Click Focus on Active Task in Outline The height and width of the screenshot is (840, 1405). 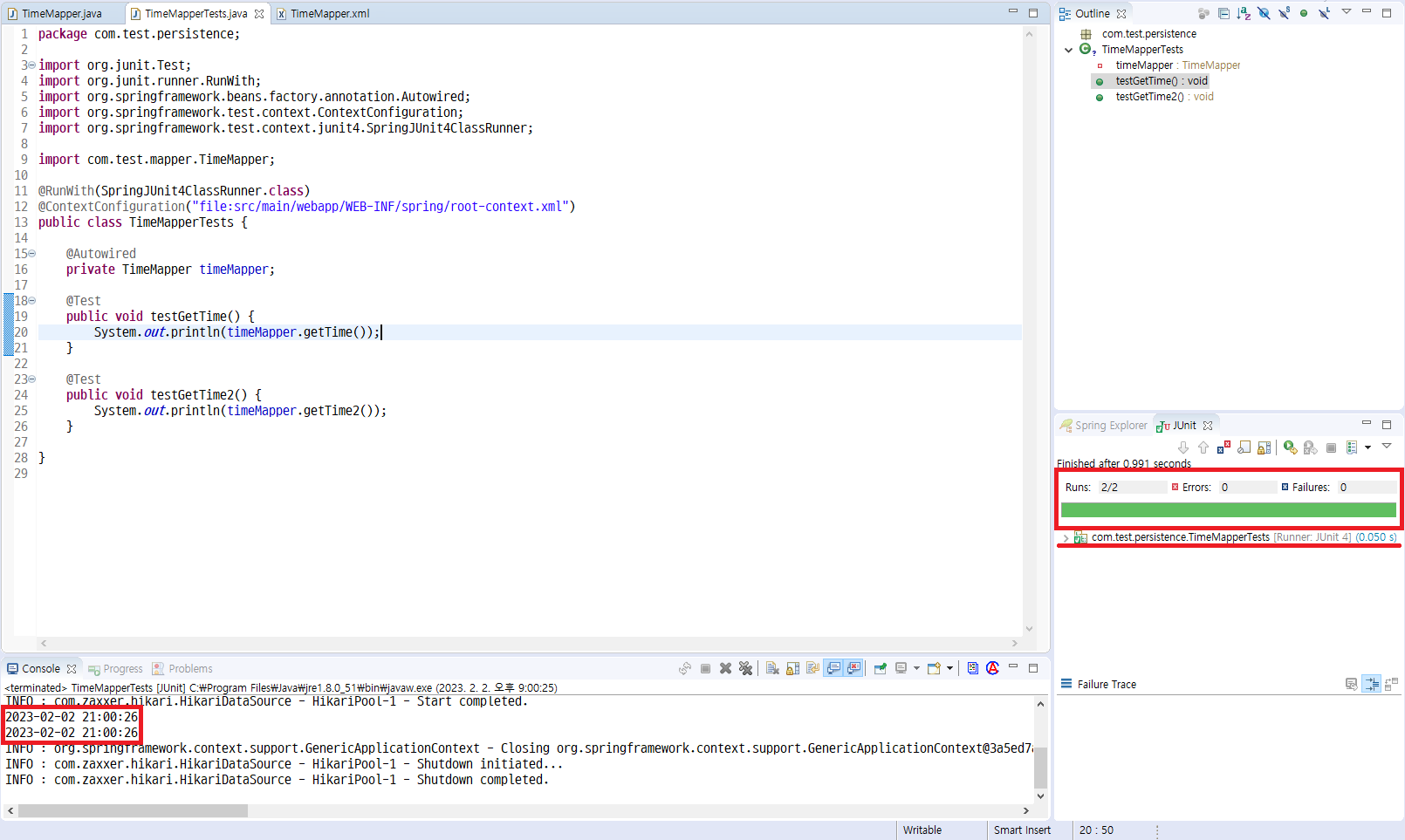pos(1203,13)
